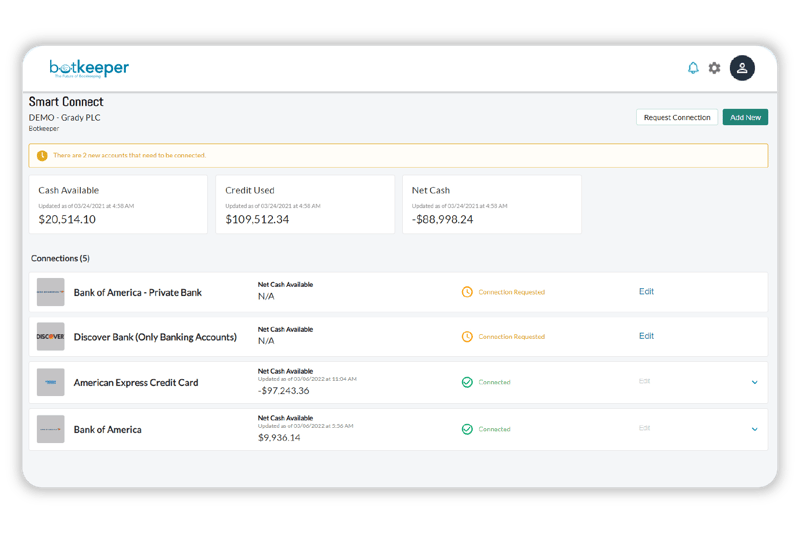Click Connected status in the last Bank of America row
Screen dimensions: 800x533
click(494, 429)
